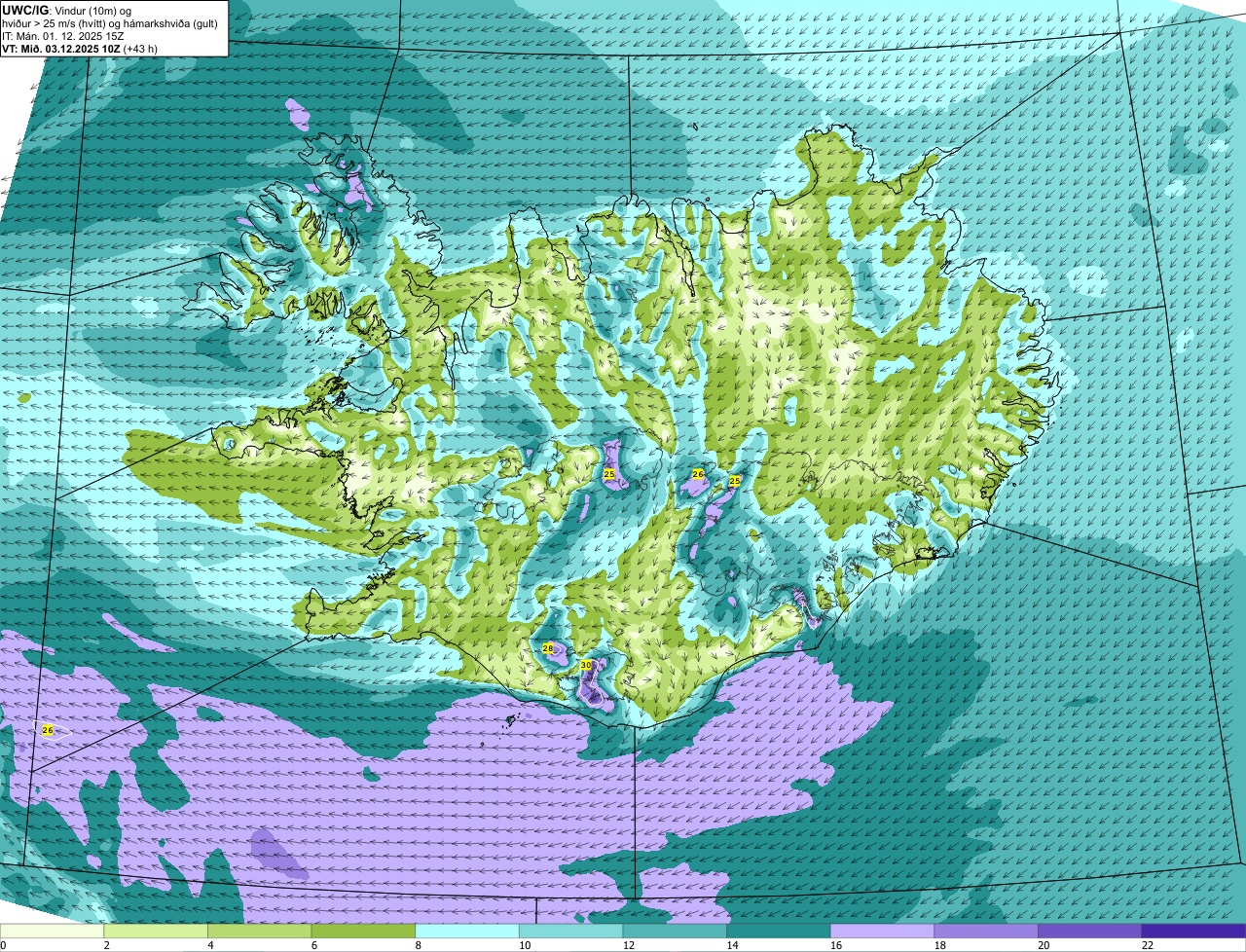Click the title text 'UWC/IG: Vindur (10m) og'
The image size is (1246, 952).
pyautogui.click(x=67, y=10)
